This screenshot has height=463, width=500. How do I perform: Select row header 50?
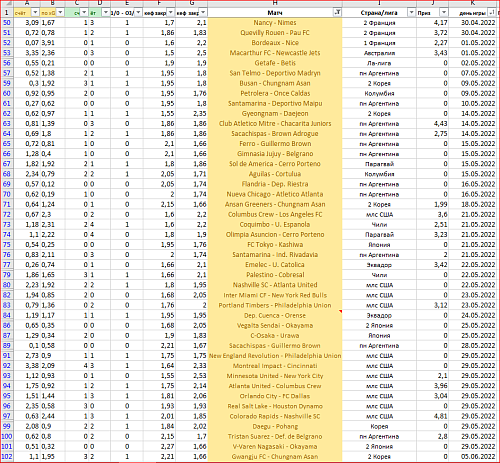[x=6, y=23]
